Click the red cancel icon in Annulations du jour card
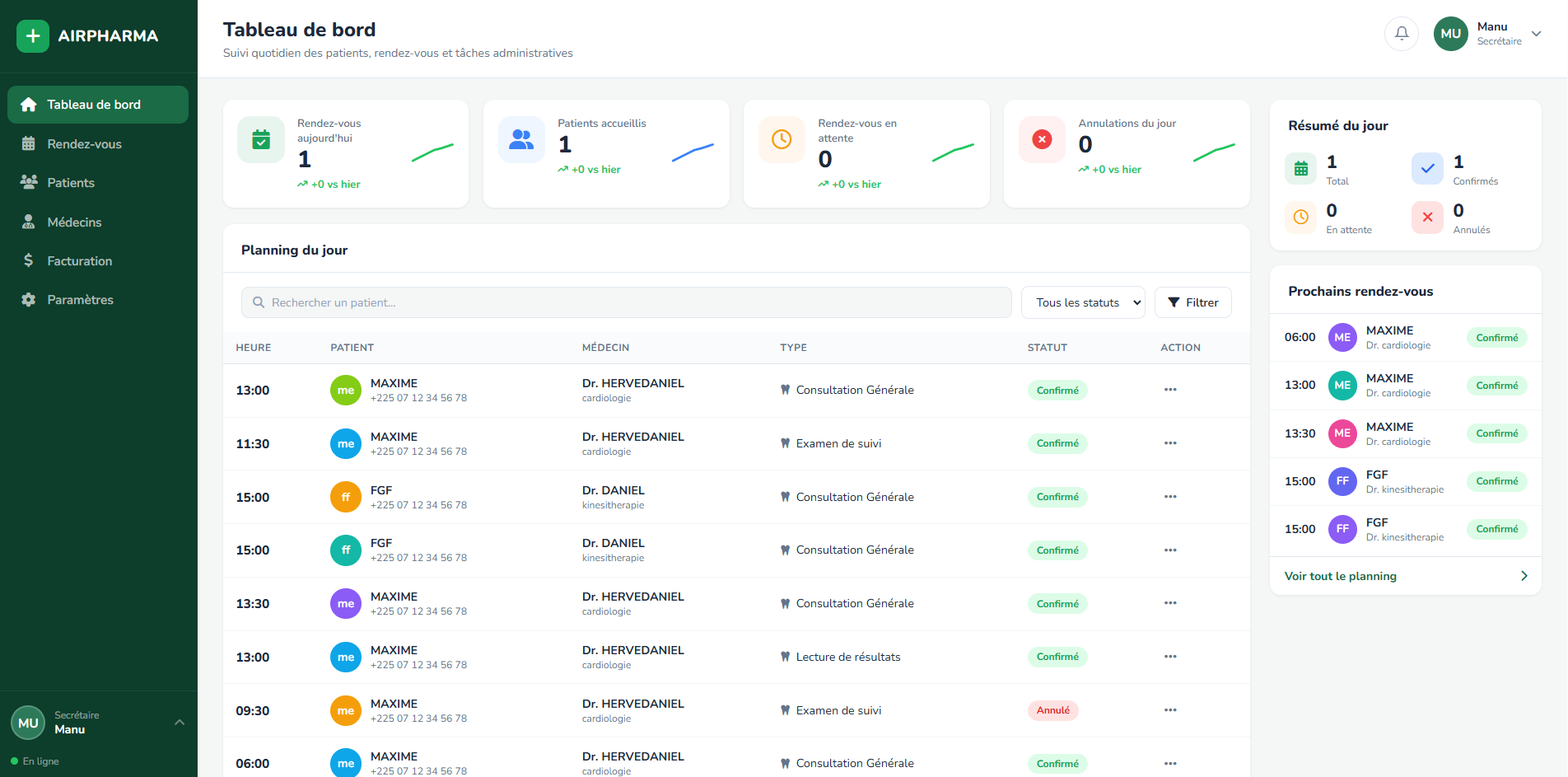The width and height of the screenshot is (1568, 777). [x=1042, y=139]
